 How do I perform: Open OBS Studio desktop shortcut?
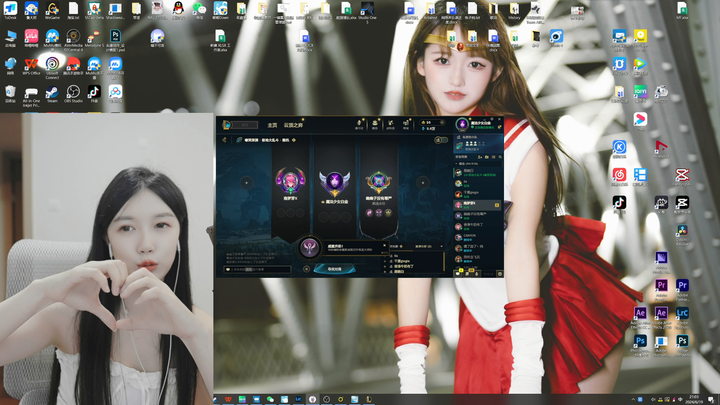(73, 93)
